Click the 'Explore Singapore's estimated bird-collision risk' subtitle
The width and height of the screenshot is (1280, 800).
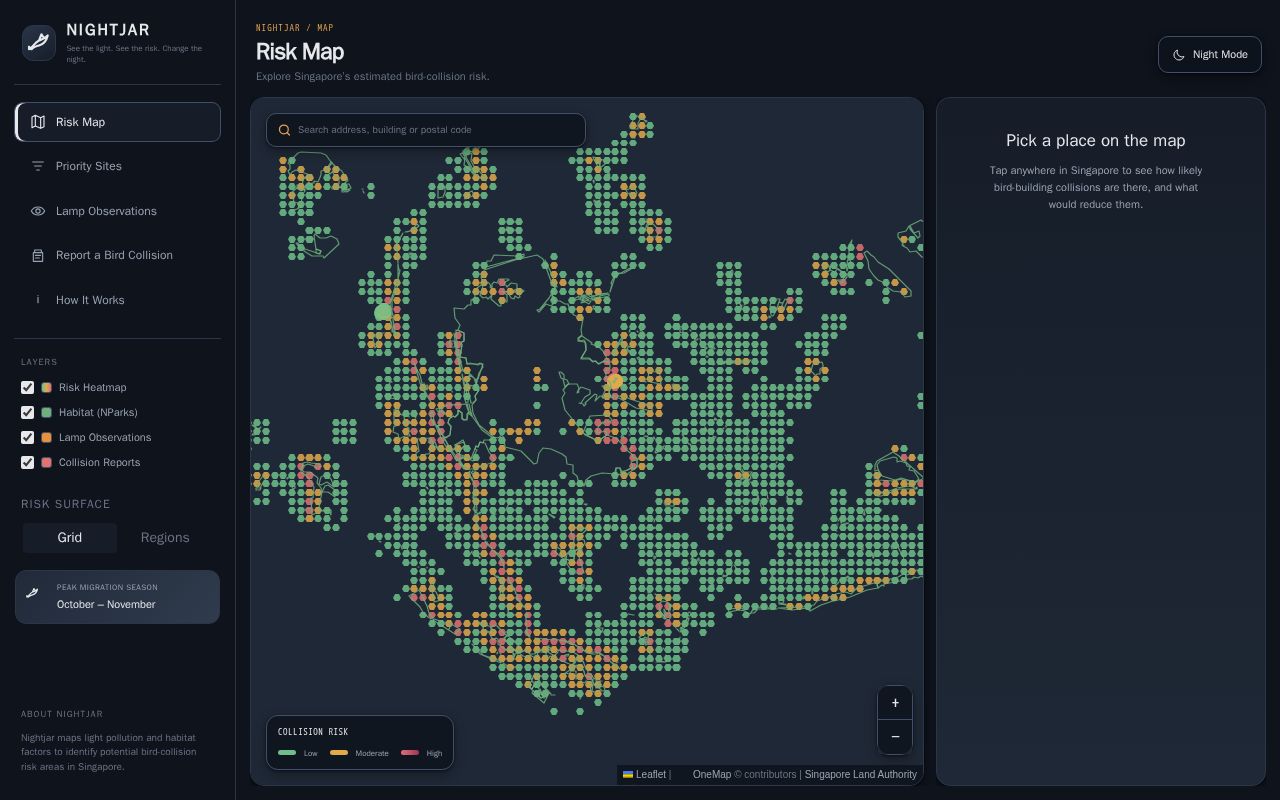coord(373,77)
